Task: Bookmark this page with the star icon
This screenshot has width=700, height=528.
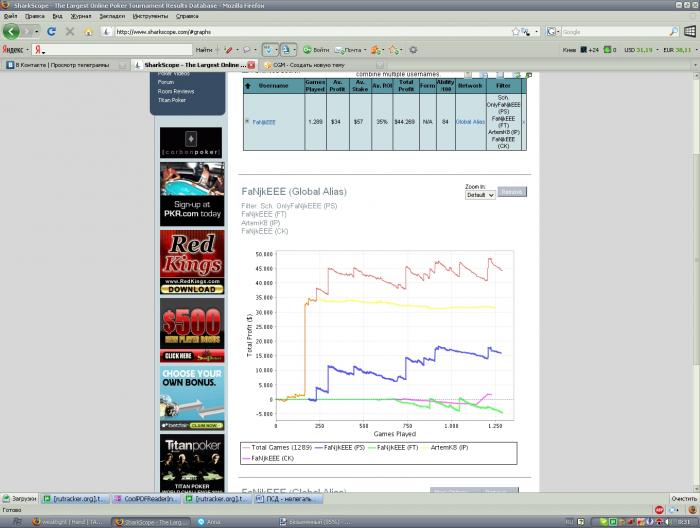Action: (x=516, y=32)
